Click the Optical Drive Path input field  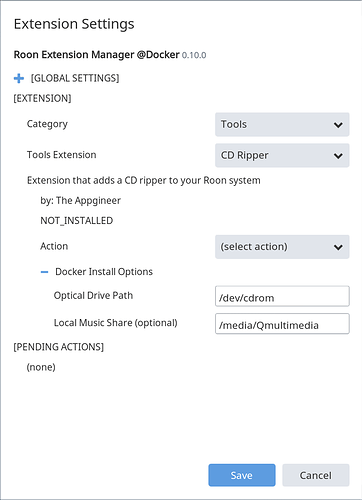coord(282,296)
